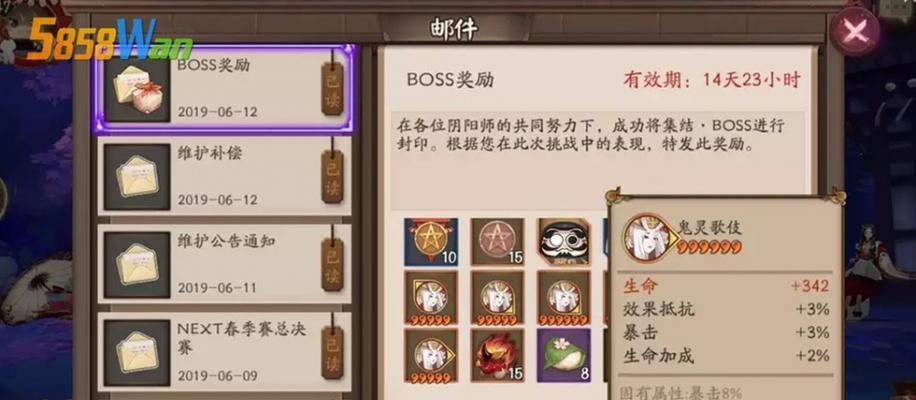Click the 邮件 title header
This screenshot has height=400, width=916.
pyautogui.click(x=454, y=29)
